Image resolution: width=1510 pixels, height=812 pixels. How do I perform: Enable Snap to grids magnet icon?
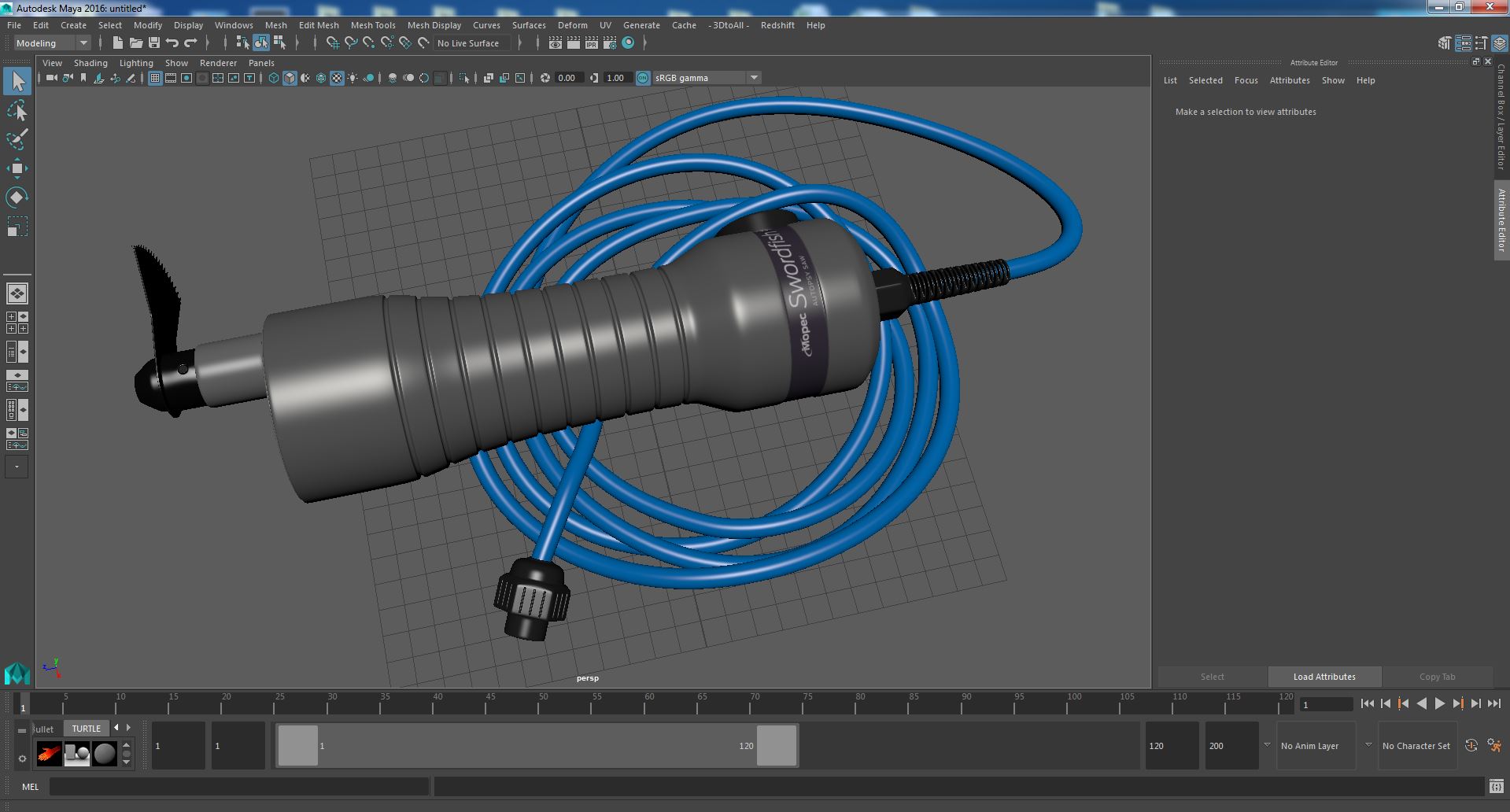332,43
